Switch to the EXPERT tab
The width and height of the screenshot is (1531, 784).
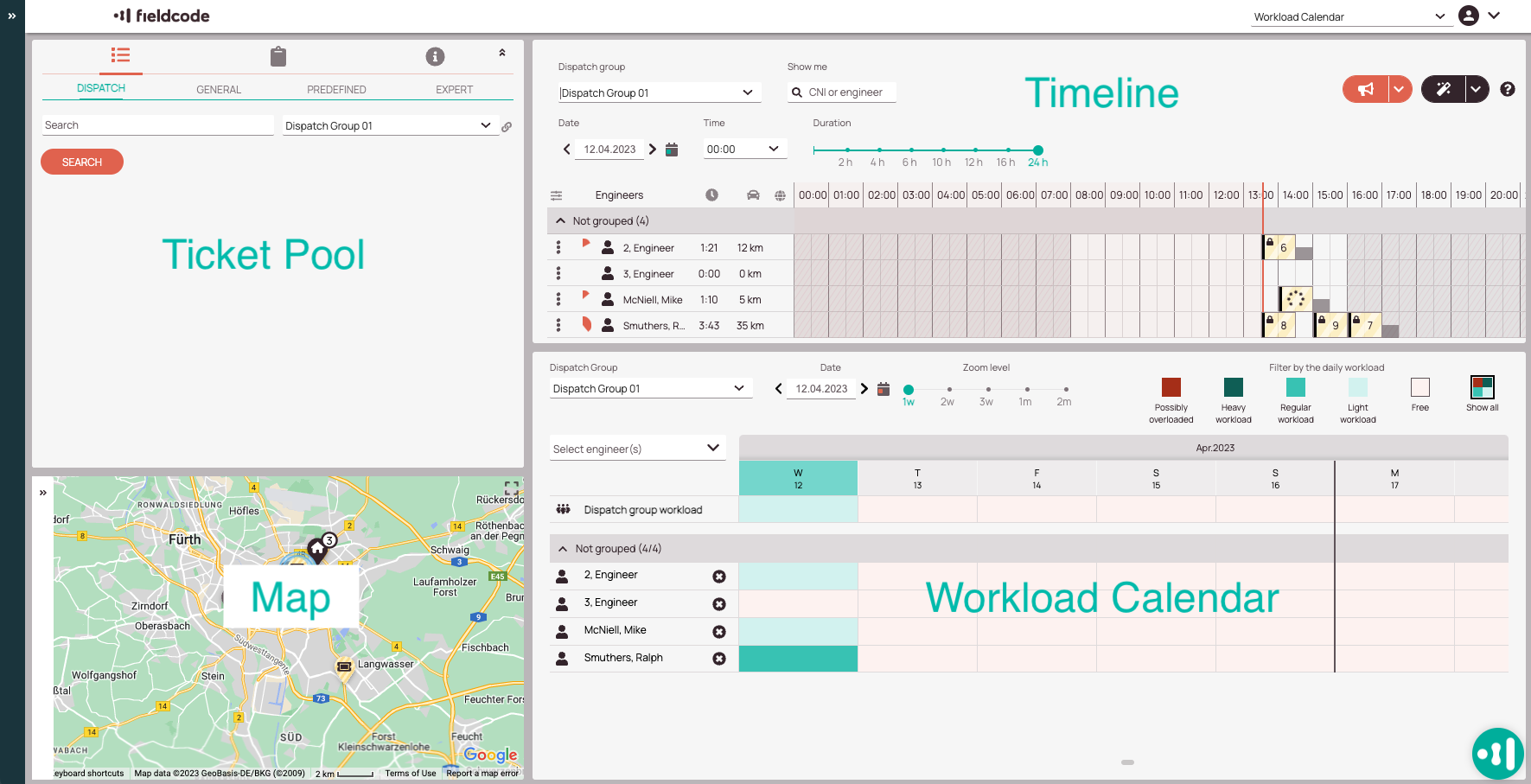454,90
